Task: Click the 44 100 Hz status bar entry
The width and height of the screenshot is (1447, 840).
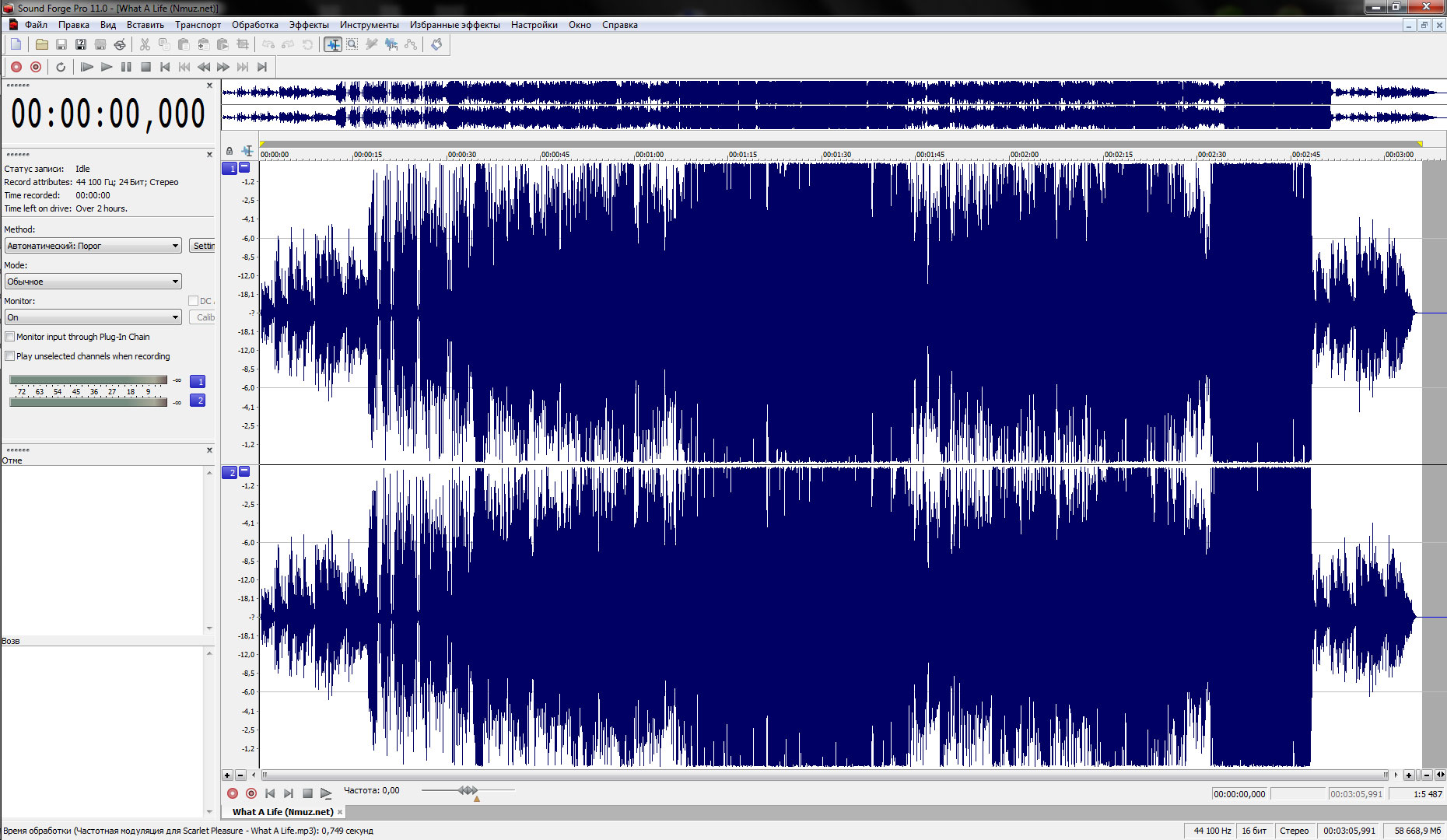Action: pyautogui.click(x=1212, y=831)
